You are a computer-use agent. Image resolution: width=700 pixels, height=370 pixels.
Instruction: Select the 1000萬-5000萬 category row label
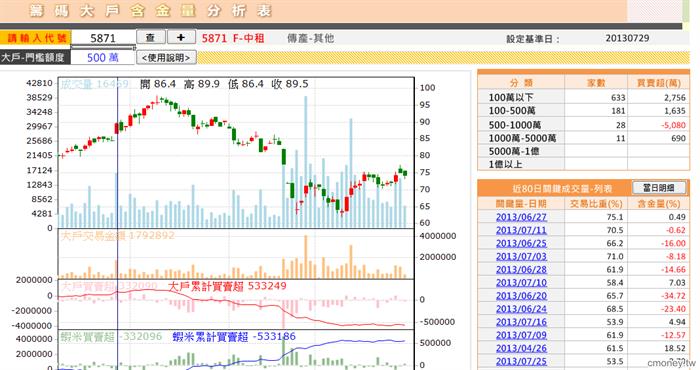[522, 138]
